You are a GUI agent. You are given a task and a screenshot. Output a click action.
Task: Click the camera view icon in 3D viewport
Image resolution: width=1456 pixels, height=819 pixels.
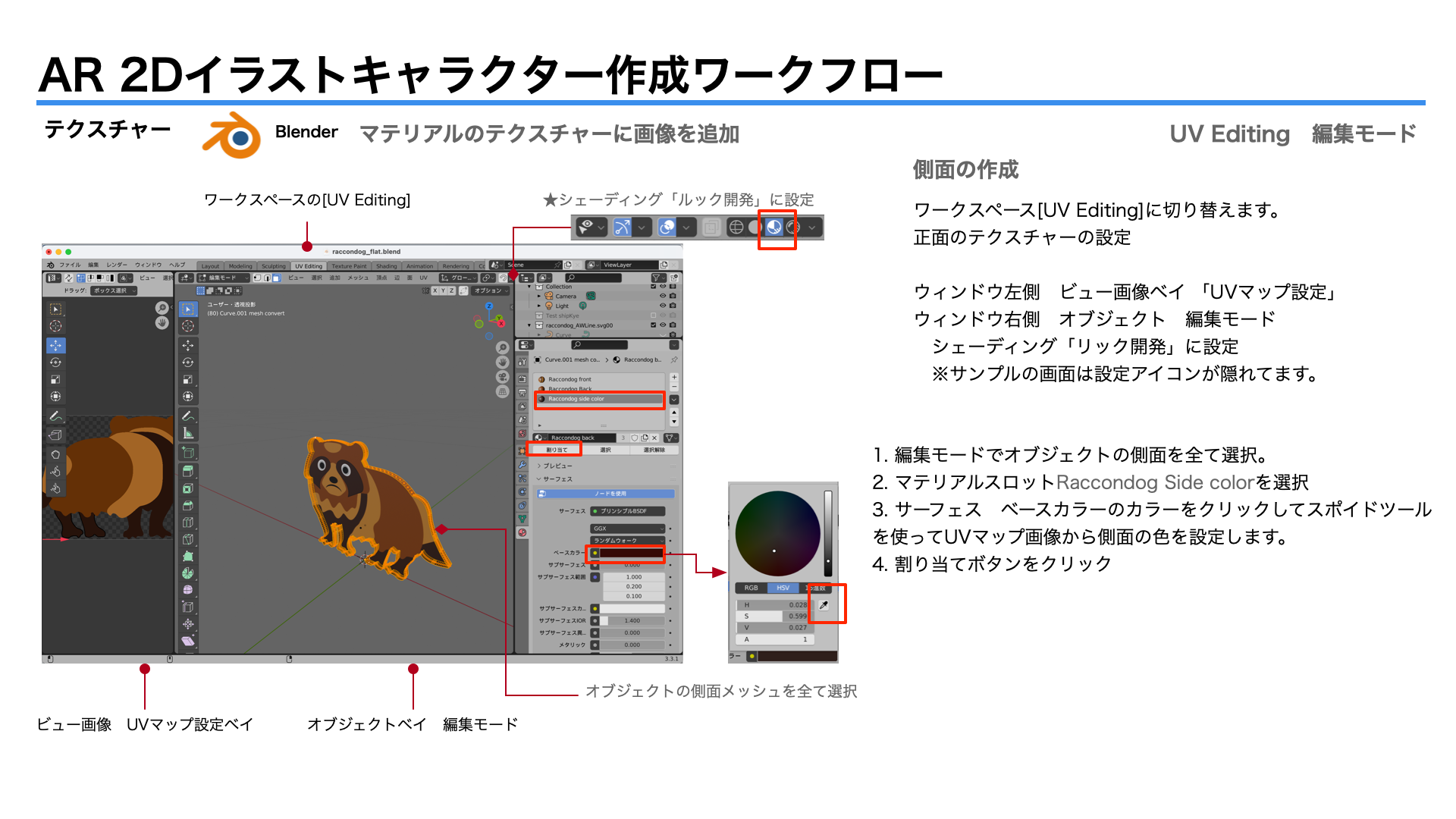pyautogui.click(x=502, y=377)
